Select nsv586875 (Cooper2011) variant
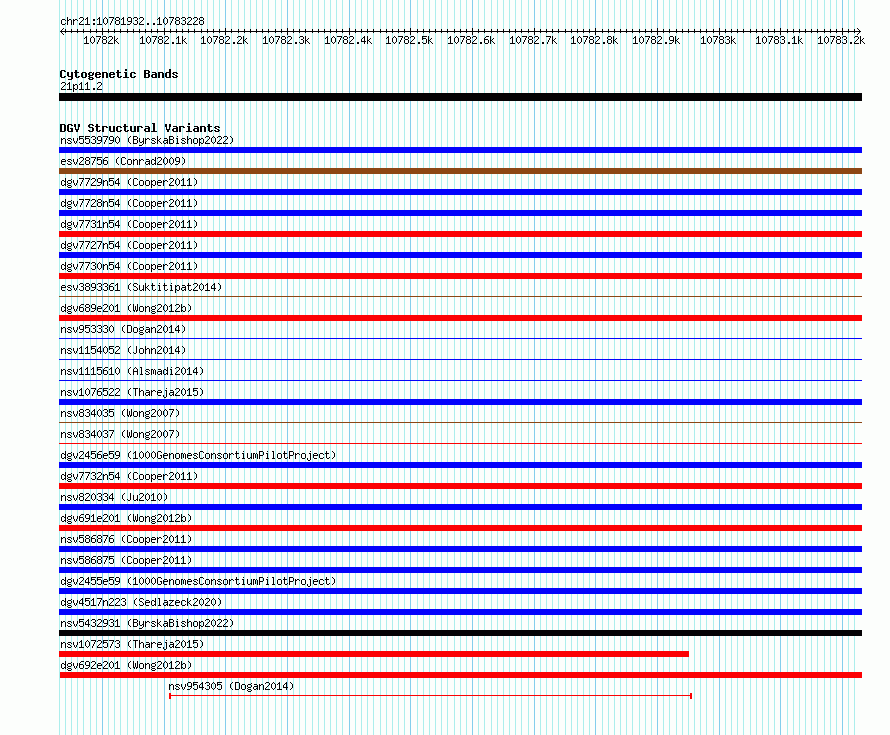Image resolution: width=890 pixels, height=735 pixels. pyautogui.click(x=126, y=560)
